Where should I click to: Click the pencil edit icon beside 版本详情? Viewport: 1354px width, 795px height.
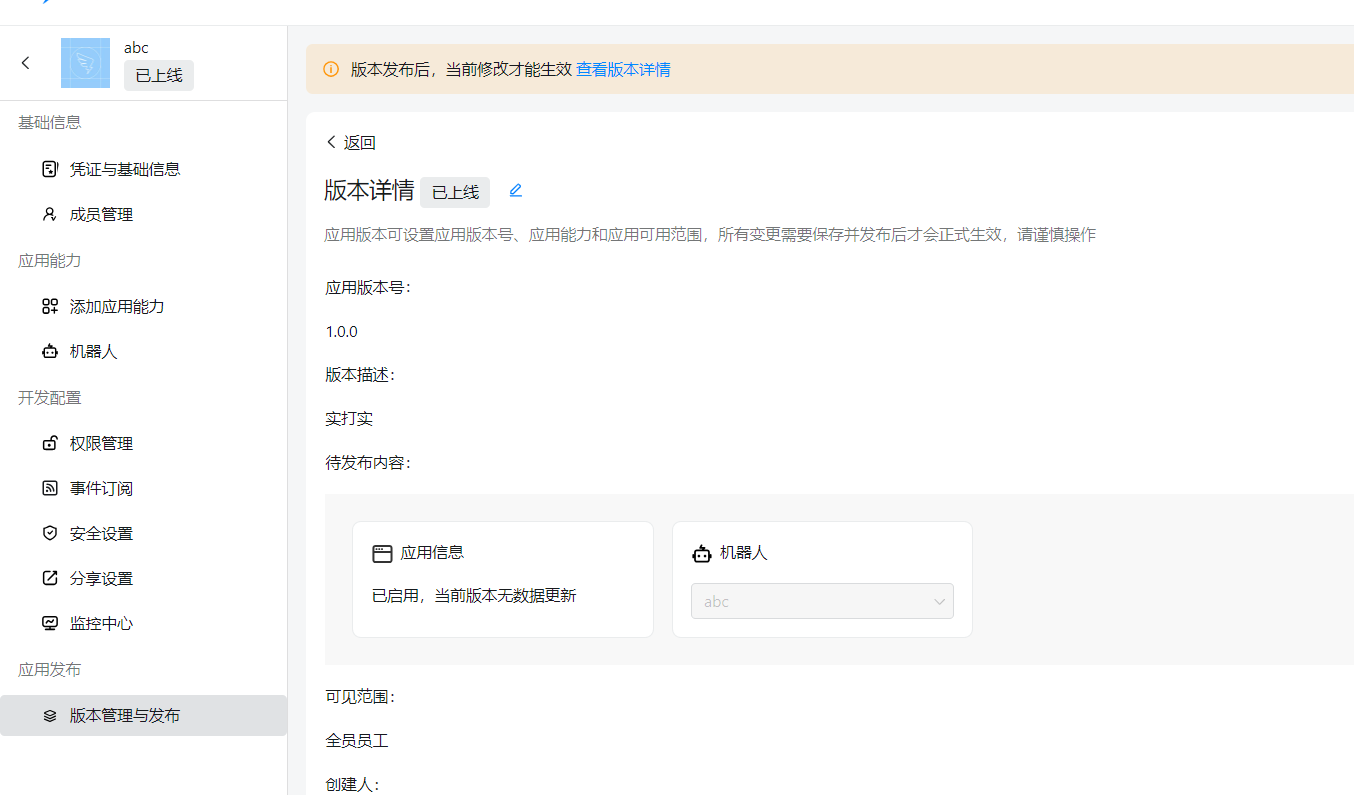tap(516, 190)
